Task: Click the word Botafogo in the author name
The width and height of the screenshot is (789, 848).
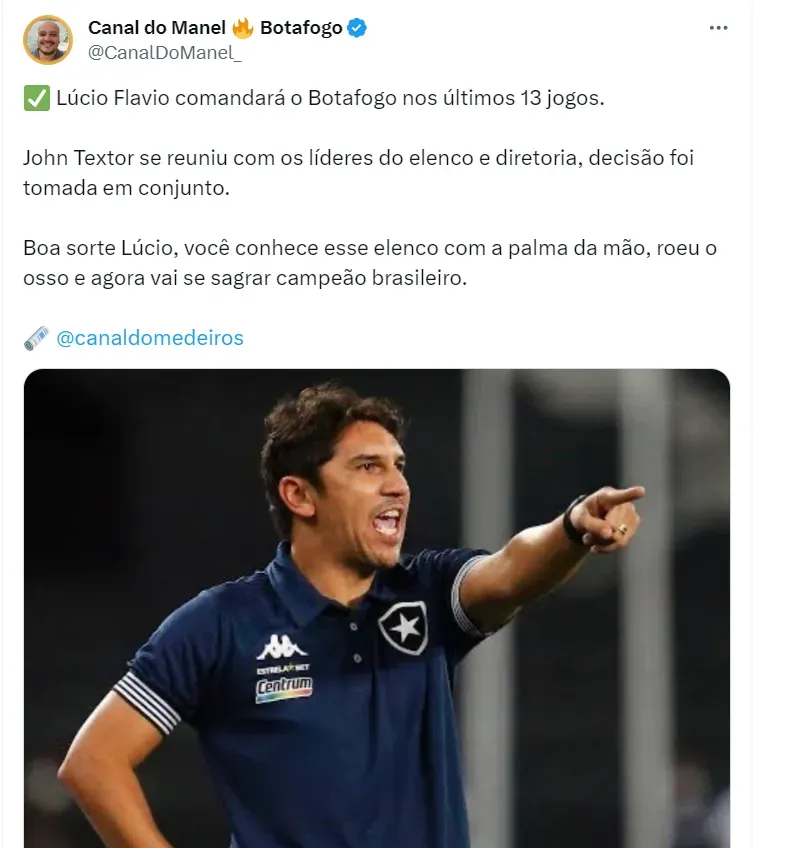Action: coord(300,28)
